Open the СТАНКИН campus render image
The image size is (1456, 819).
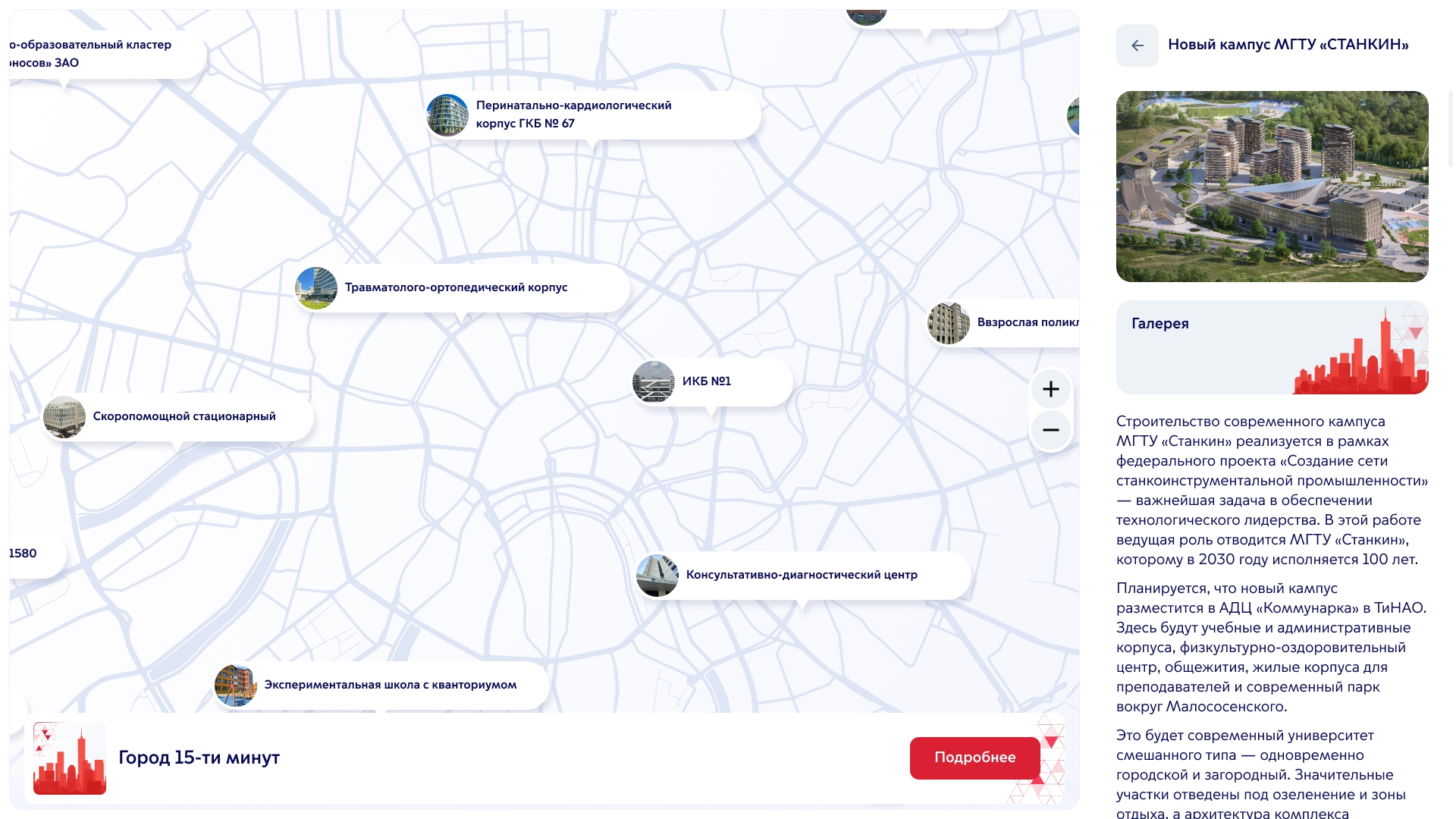tap(1272, 187)
